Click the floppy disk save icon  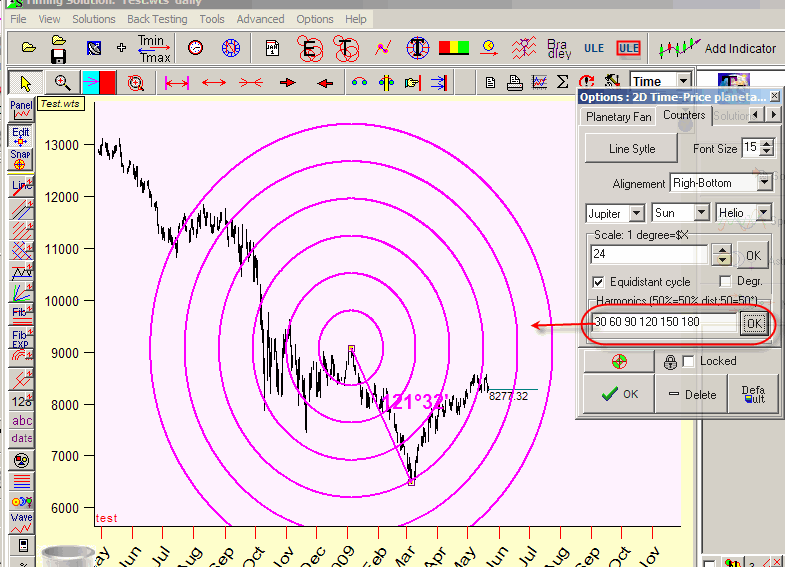(58, 56)
